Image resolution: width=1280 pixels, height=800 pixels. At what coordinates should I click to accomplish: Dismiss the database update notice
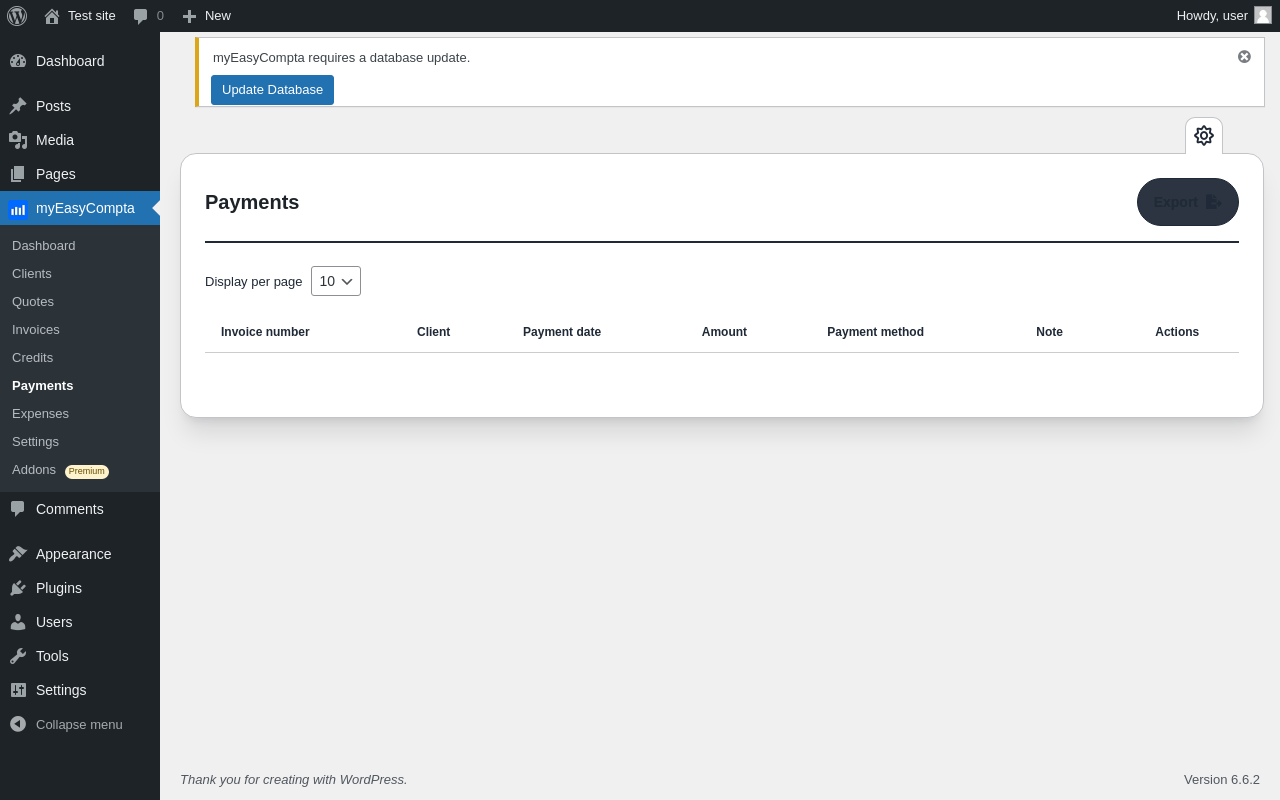(1244, 57)
